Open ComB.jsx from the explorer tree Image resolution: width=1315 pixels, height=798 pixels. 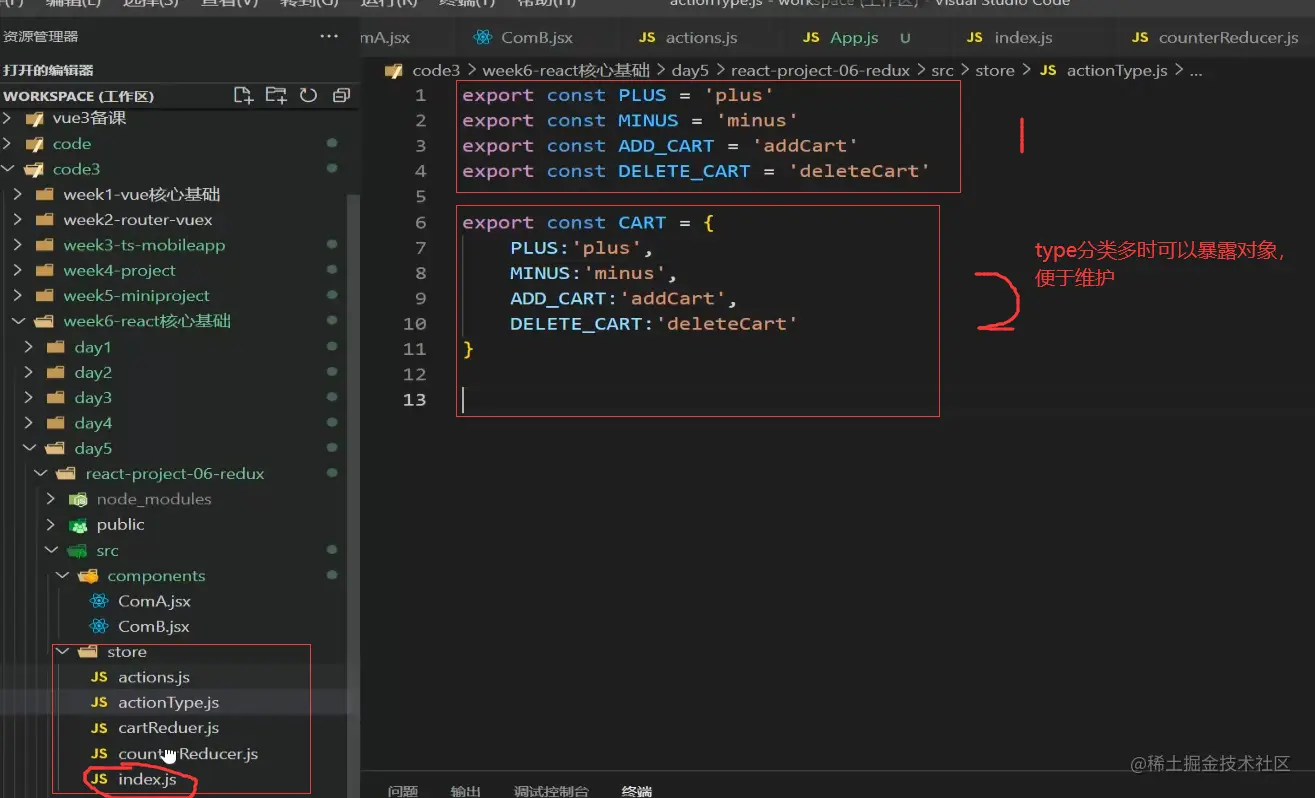coord(154,627)
